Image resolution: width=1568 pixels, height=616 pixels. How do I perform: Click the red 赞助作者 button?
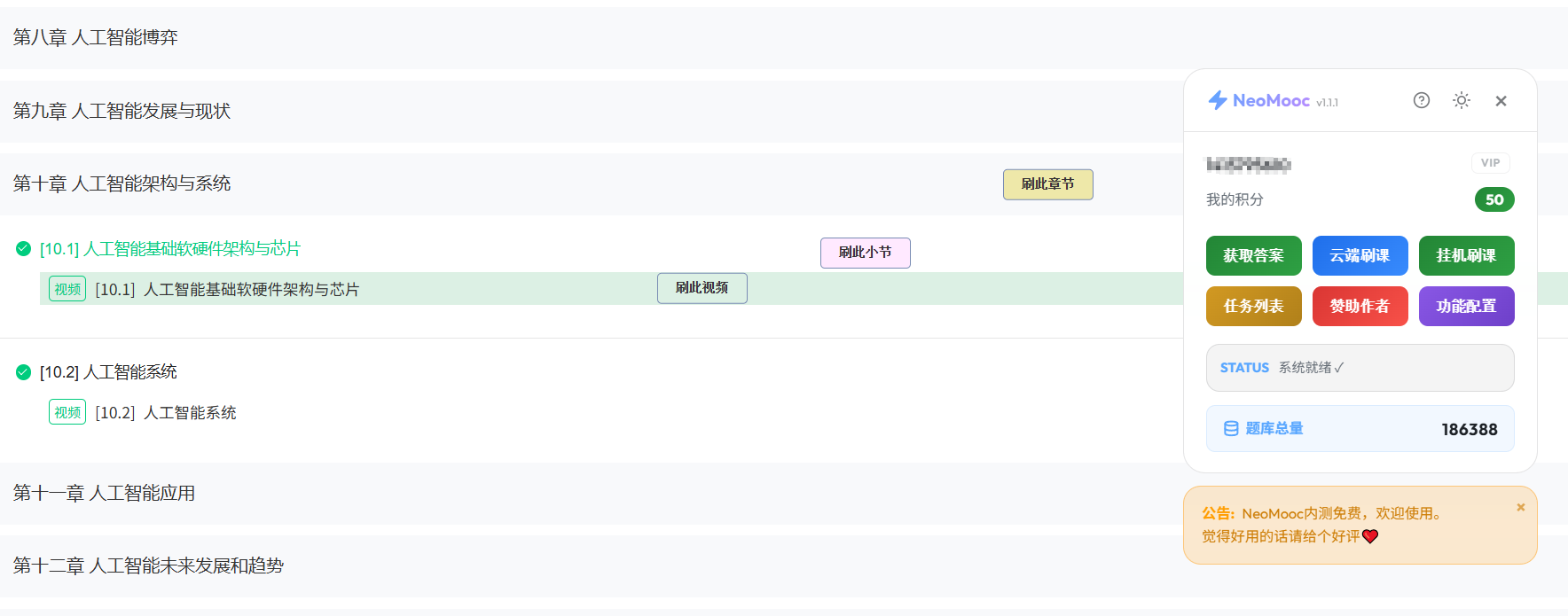click(x=1360, y=306)
